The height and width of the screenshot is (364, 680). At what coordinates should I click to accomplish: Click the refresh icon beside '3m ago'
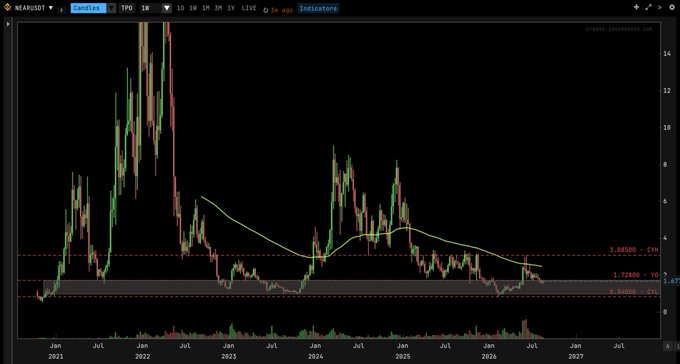265,10
